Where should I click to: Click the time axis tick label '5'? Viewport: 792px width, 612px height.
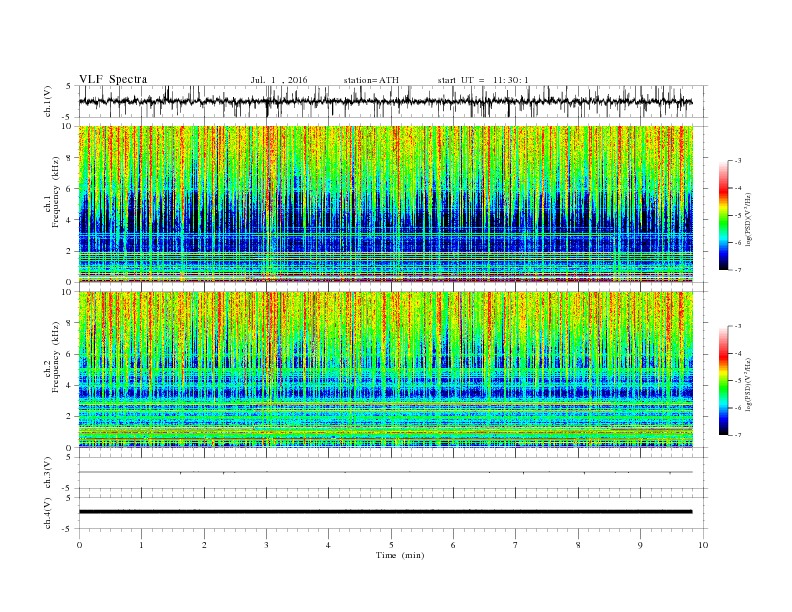point(391,545)
